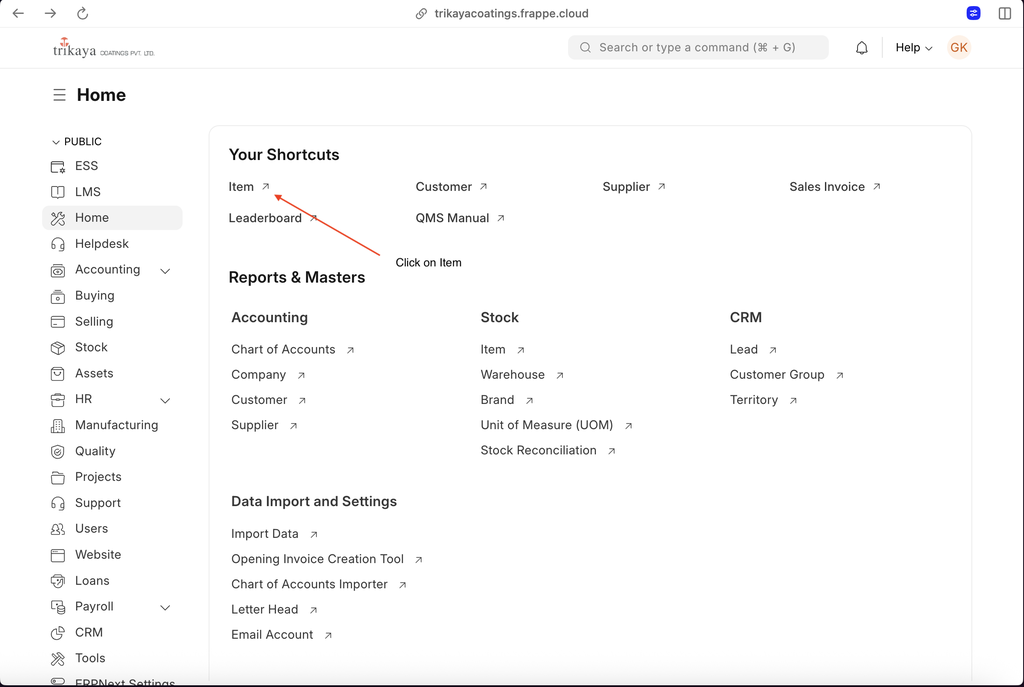The height and width of the screenshot is (687, 1024).
Task: Click the Stock box icon
Action: [58, 348]
